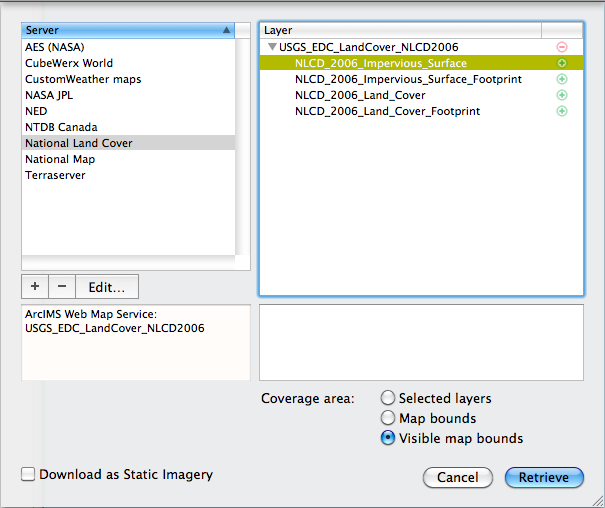Click the ArcIMS Web Map Service description
The width and height of the screenshot is (605, 508).
[x=136, y=343]
